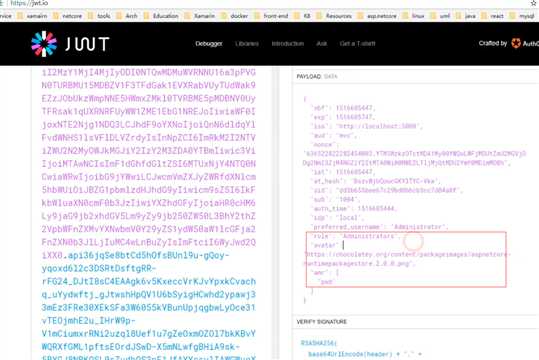Open the Introduction nav item
The image size is (539, 360).
point(288,44)
